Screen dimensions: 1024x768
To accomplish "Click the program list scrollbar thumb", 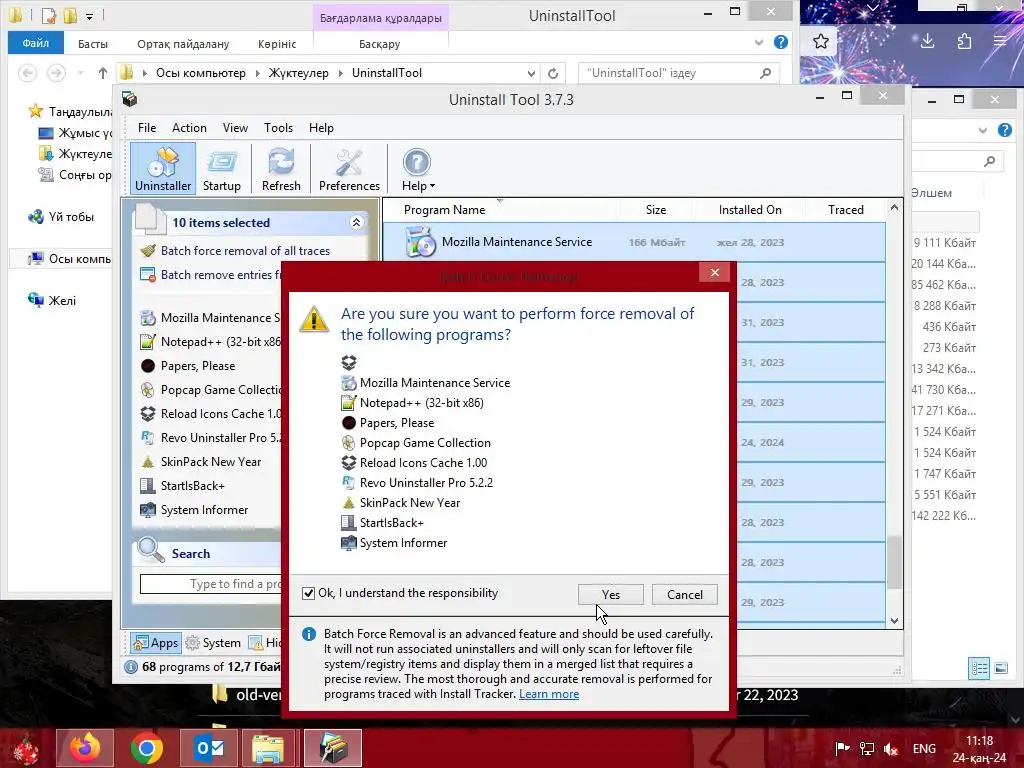I will 894,562.
